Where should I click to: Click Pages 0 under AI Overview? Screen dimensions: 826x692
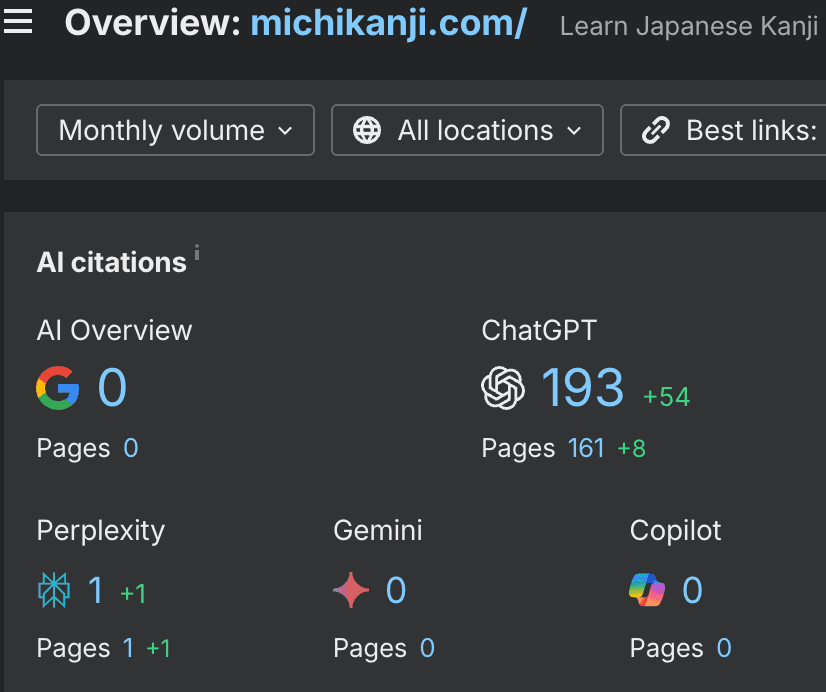click(130, 449)
